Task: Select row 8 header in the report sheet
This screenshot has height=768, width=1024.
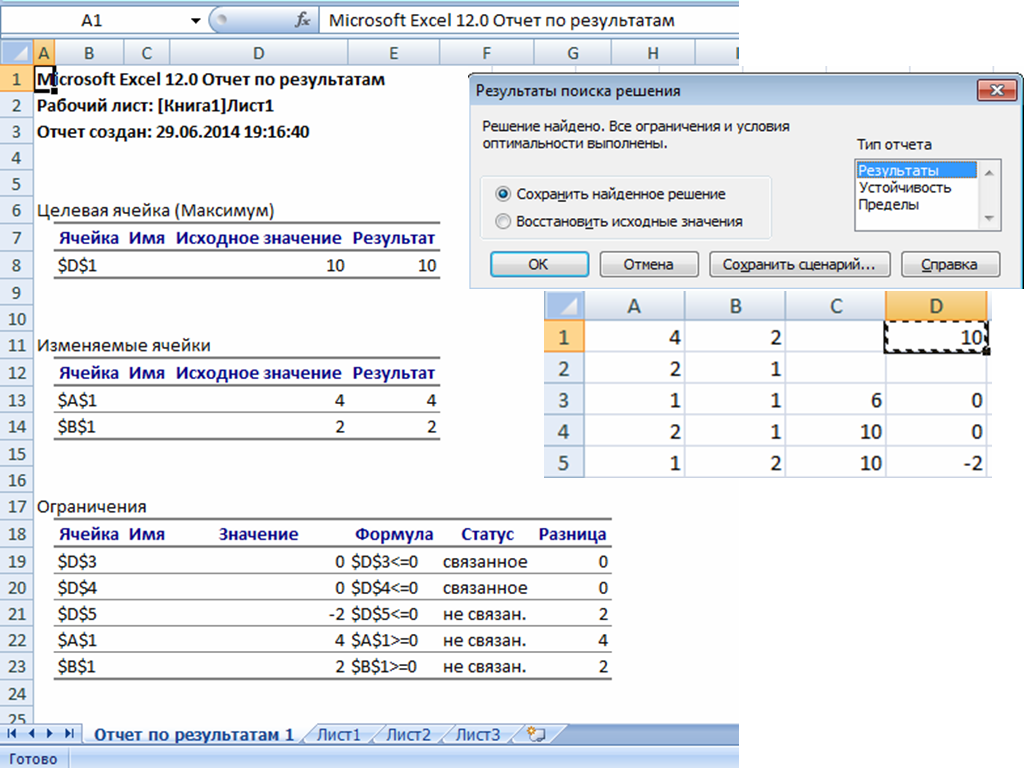Action: [16, 265]
